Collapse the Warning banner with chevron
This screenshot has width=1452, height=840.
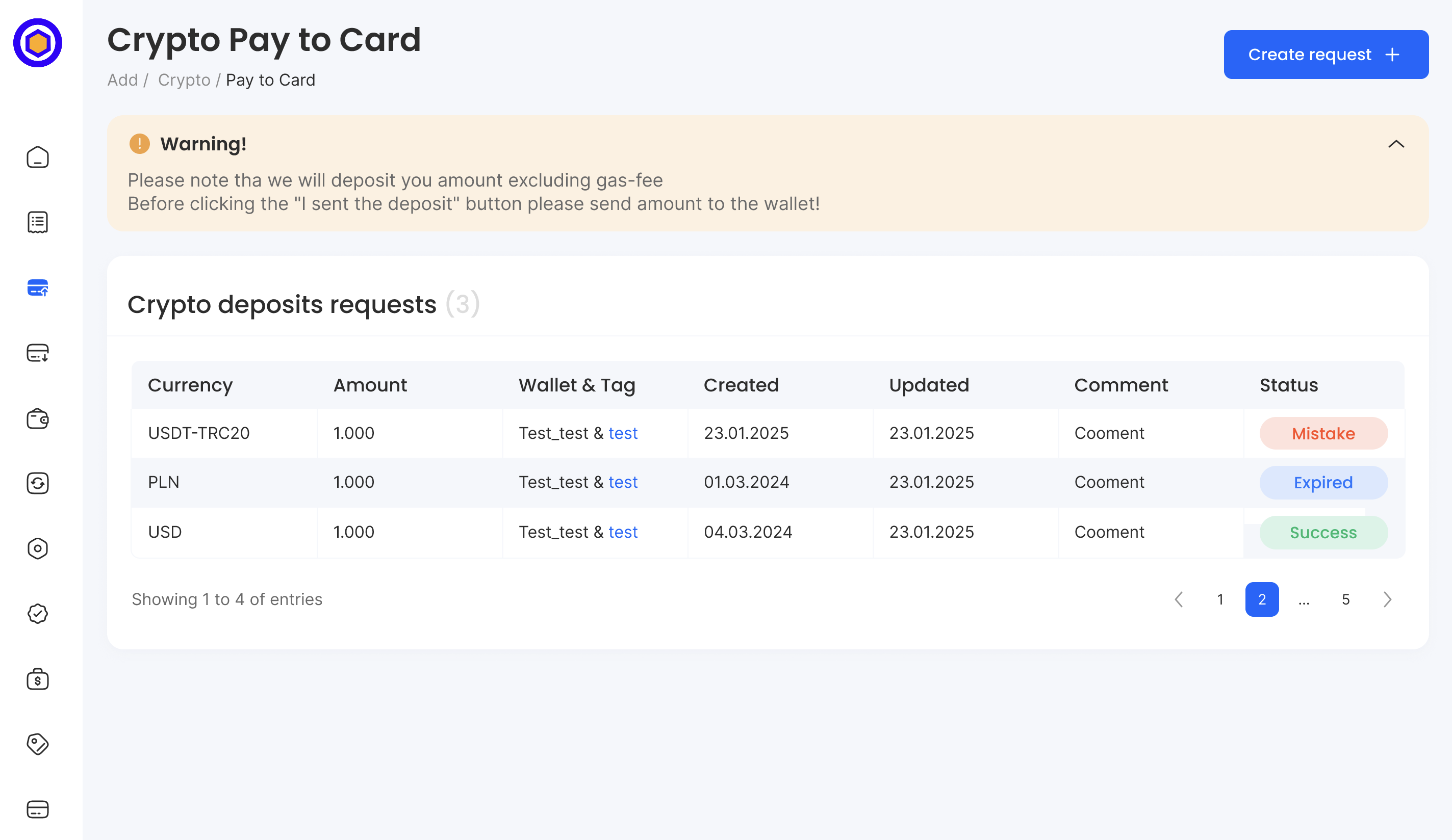1395,144
